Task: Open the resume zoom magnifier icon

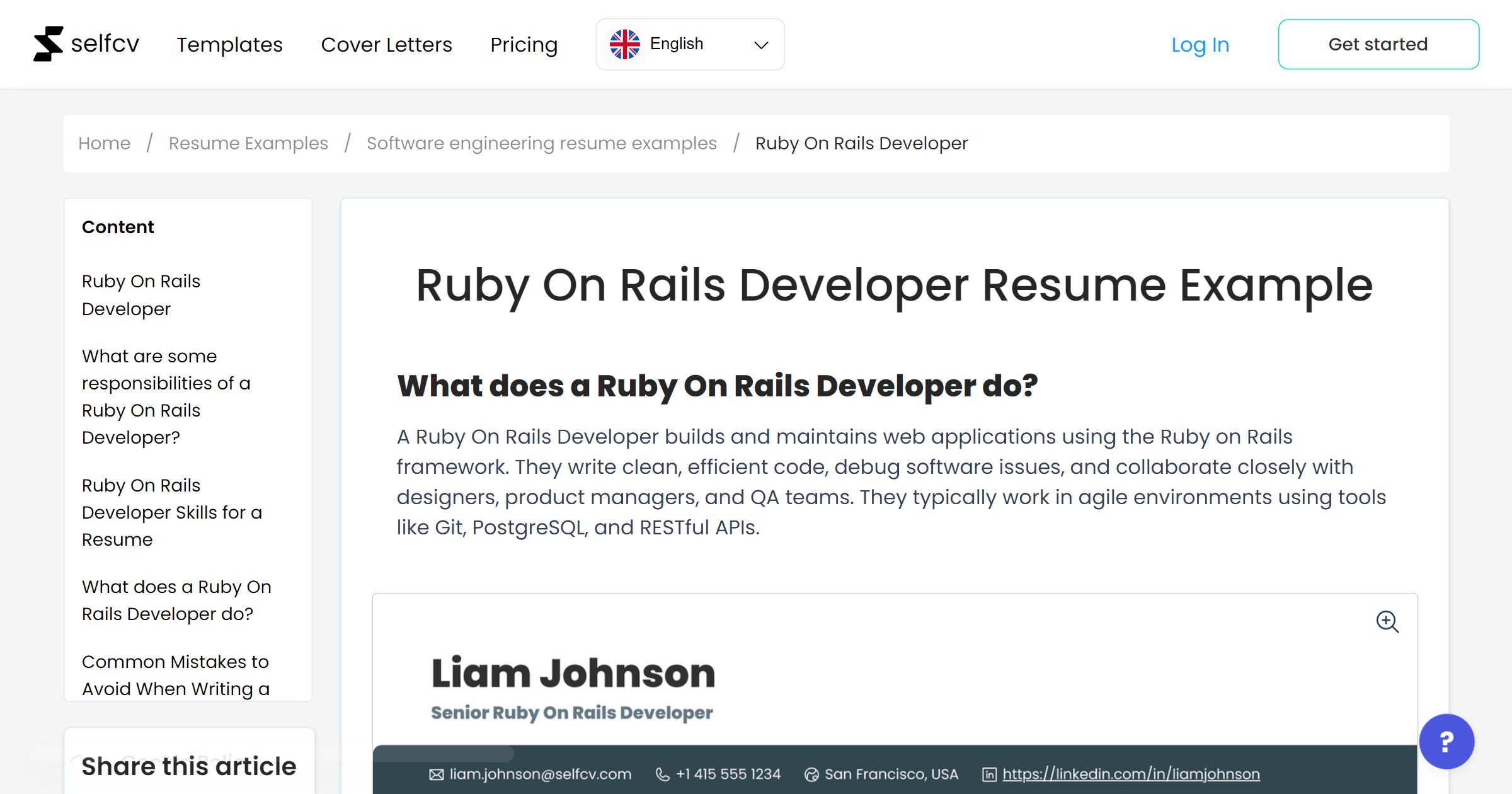Action: click(1387, 621)
